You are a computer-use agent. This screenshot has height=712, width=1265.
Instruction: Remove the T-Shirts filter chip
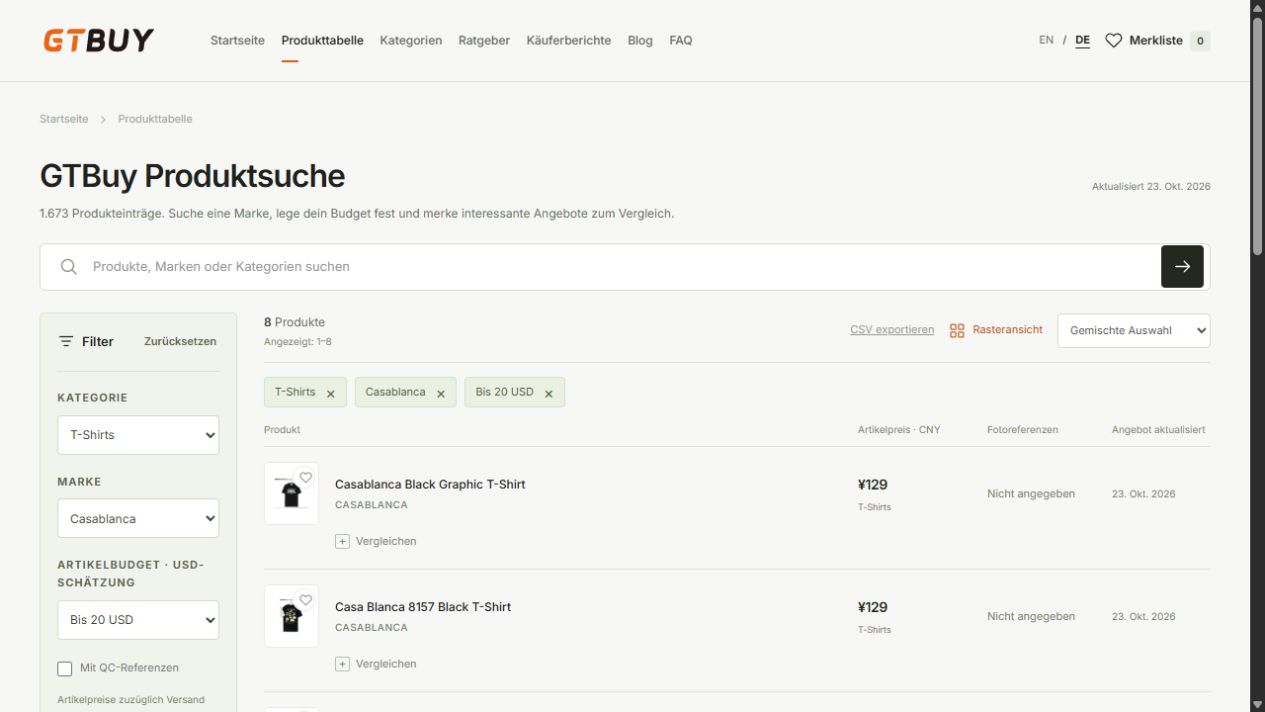click(x=330, y=393)
